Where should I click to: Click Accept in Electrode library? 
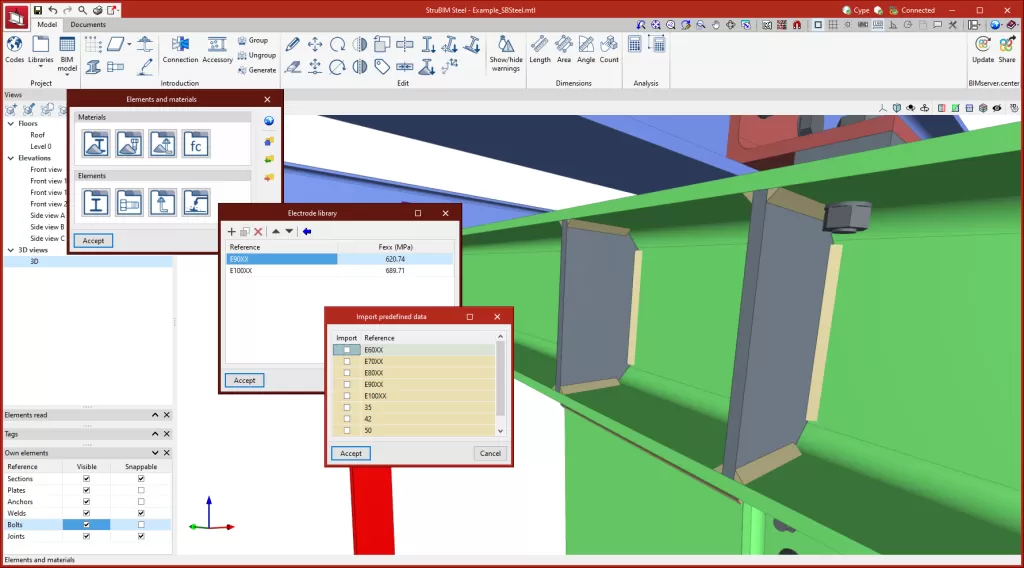click(x=244, y=380)
